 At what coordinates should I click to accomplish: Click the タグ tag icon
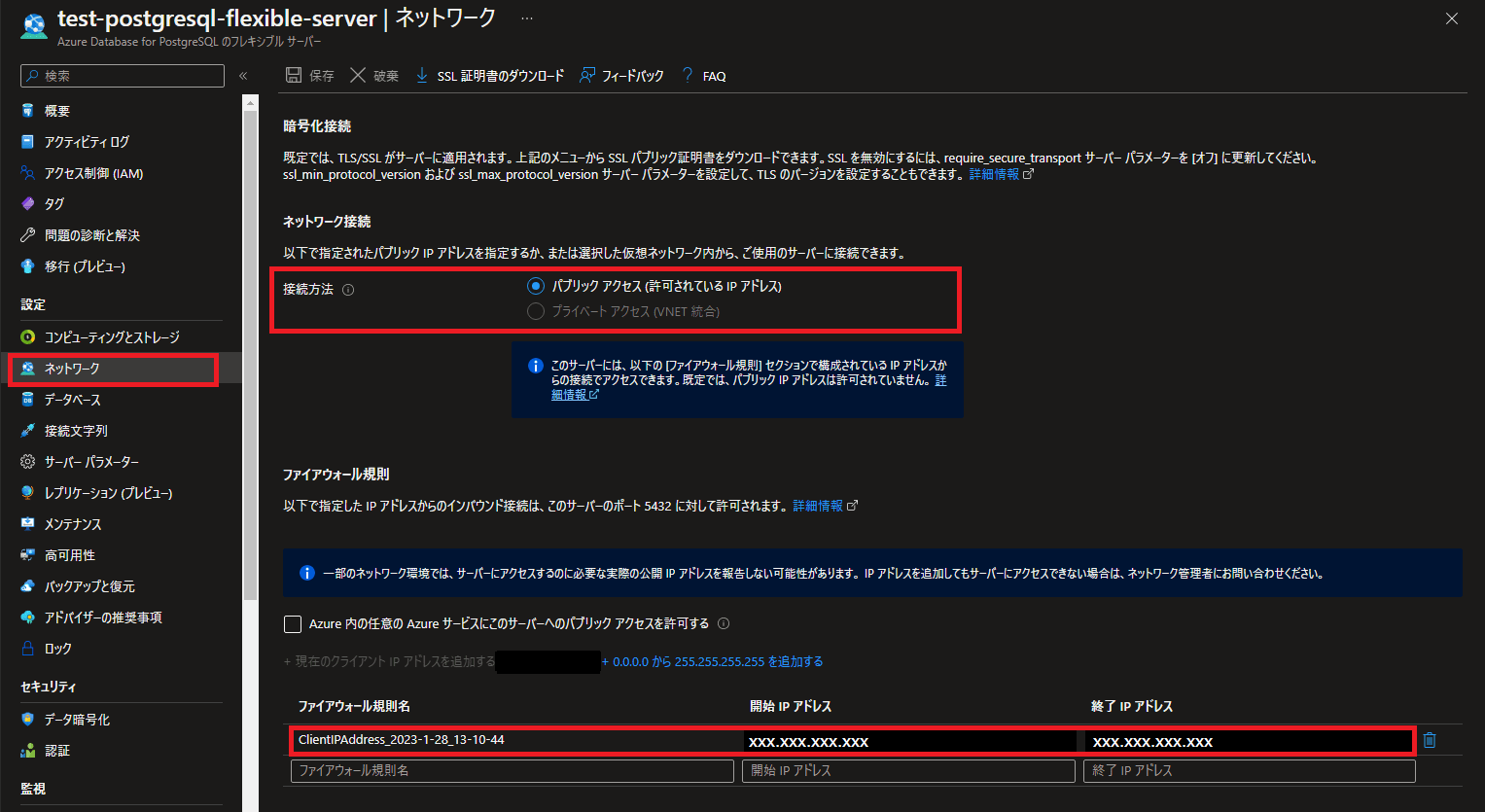[27, 204]
